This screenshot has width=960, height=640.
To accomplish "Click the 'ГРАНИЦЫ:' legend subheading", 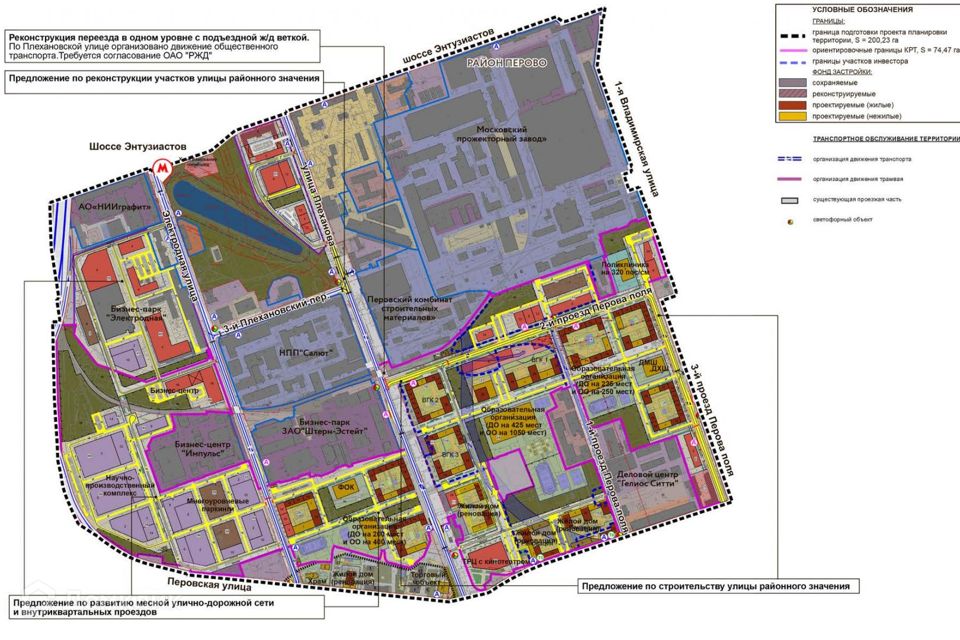I will pyautogui.click(x=828, y=21).
